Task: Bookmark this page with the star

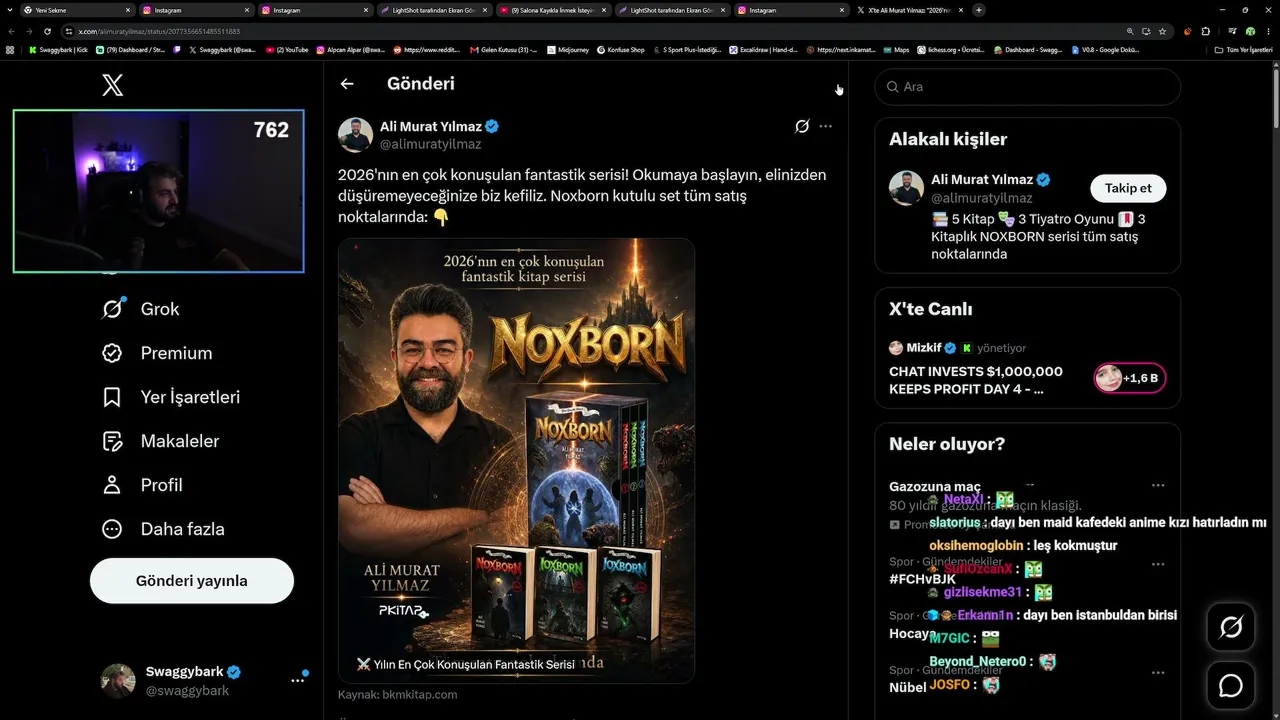Action: [x=1162, y=31]
